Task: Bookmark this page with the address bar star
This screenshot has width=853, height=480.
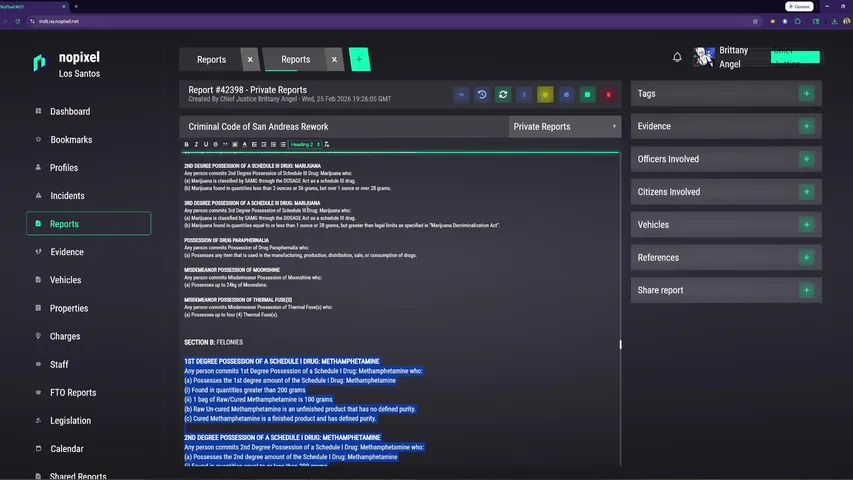Action: point(755,21)
